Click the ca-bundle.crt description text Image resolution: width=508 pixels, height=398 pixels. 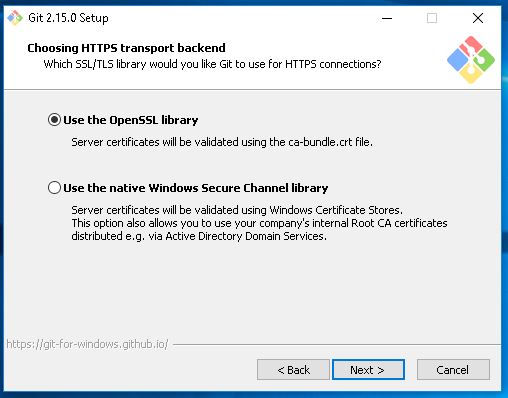(222, 142)
